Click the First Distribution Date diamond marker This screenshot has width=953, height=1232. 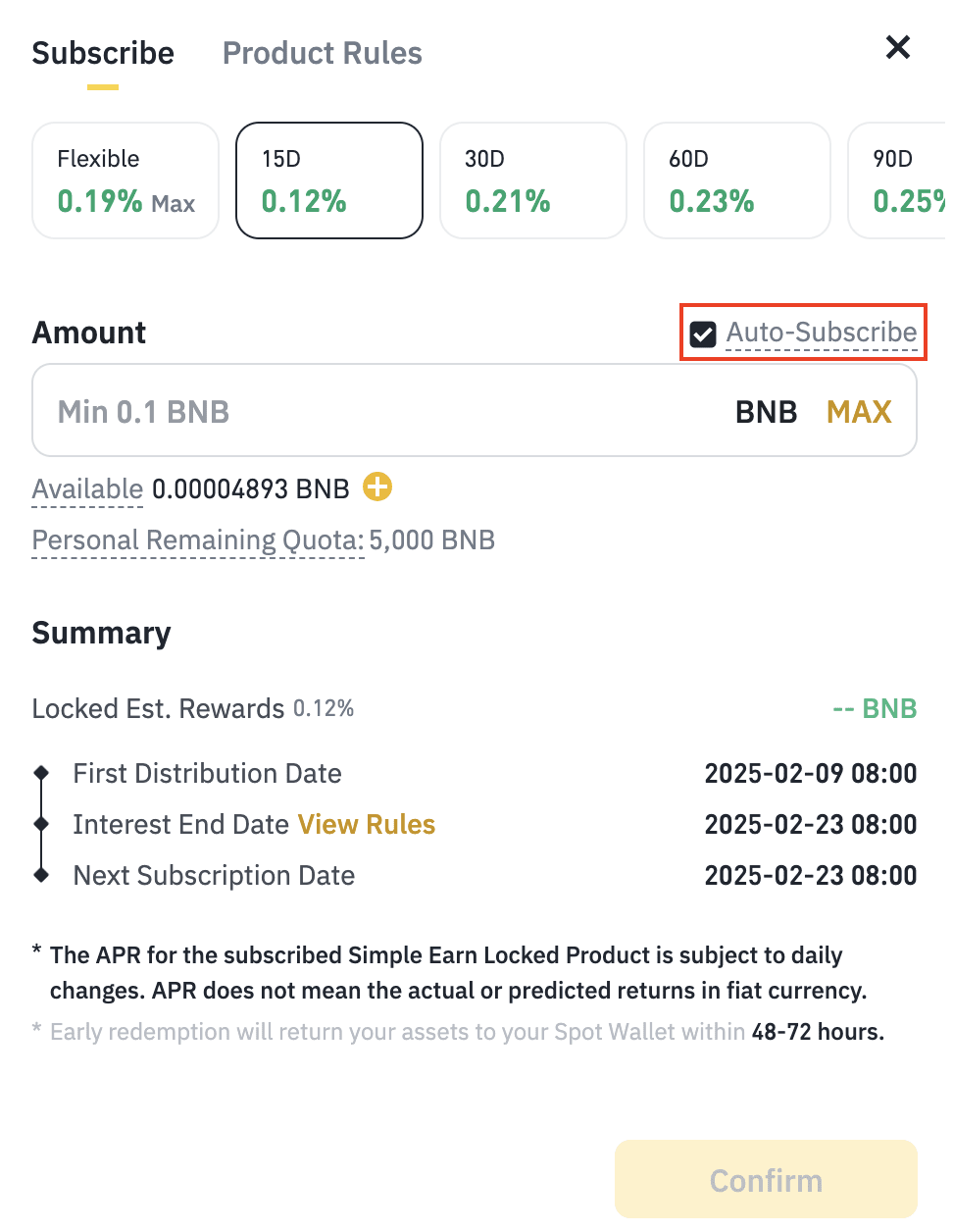(x=41, y=773)
